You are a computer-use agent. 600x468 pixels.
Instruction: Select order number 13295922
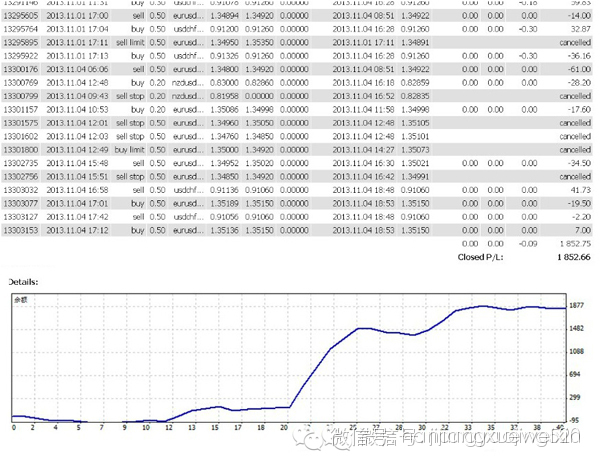[21, 56]
